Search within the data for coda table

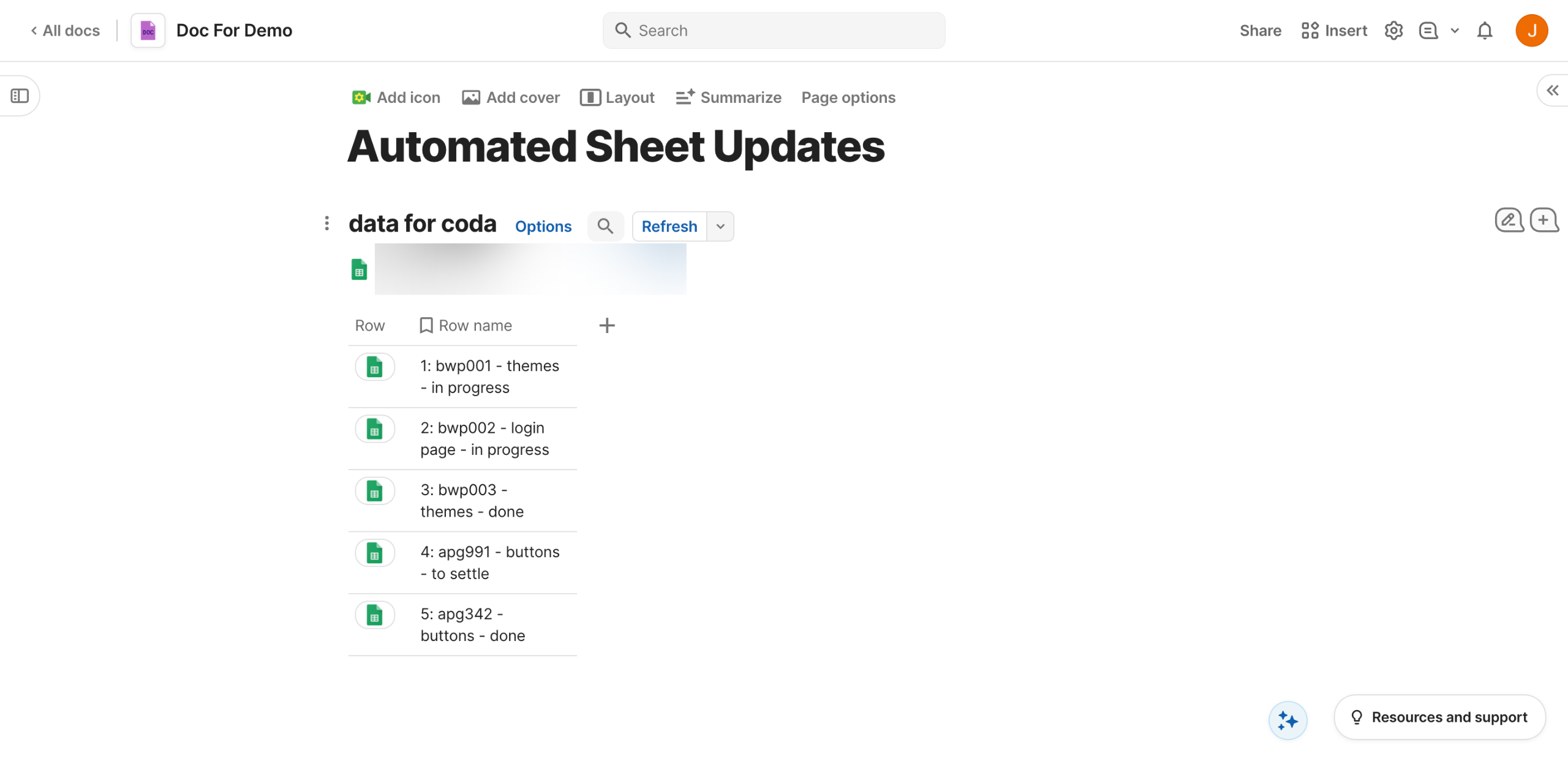[x=605, y=227]
